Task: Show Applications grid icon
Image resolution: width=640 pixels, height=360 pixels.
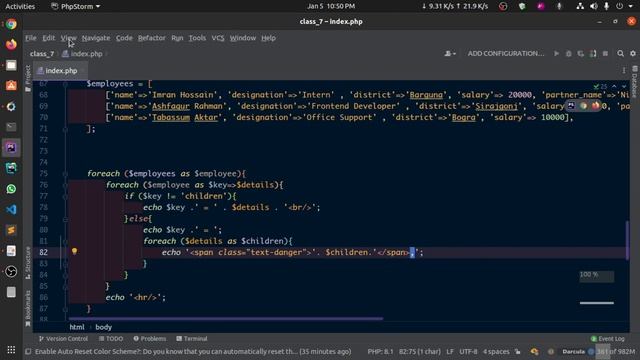Action: 11,350
